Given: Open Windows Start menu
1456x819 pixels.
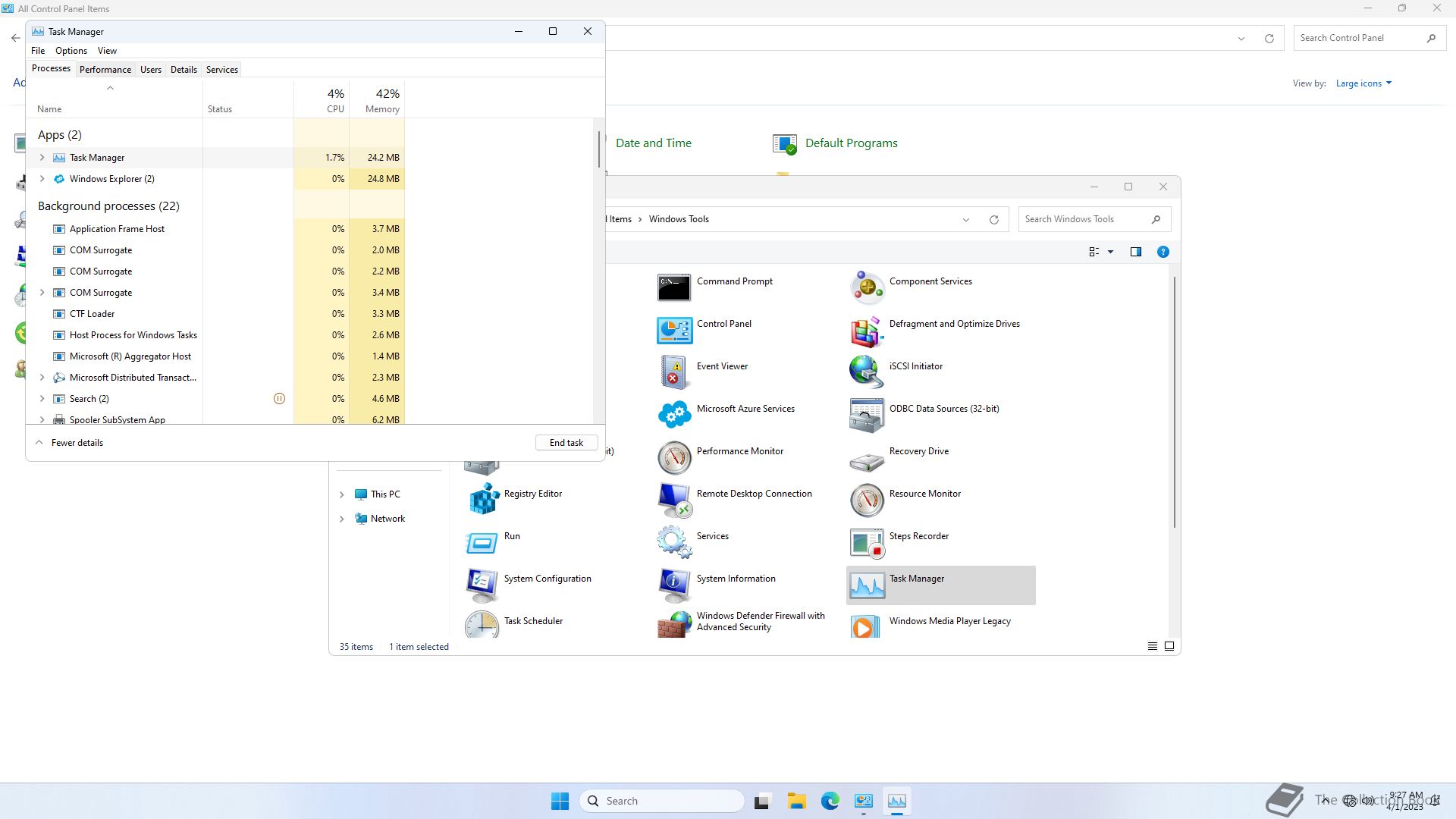Looking at the screenshot, I should coord(560,801).
